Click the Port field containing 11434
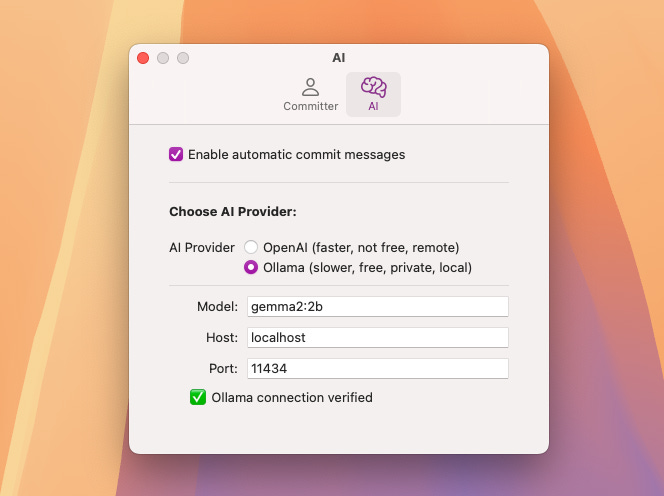The image size is (664, 496). click(x=378, y=368)
